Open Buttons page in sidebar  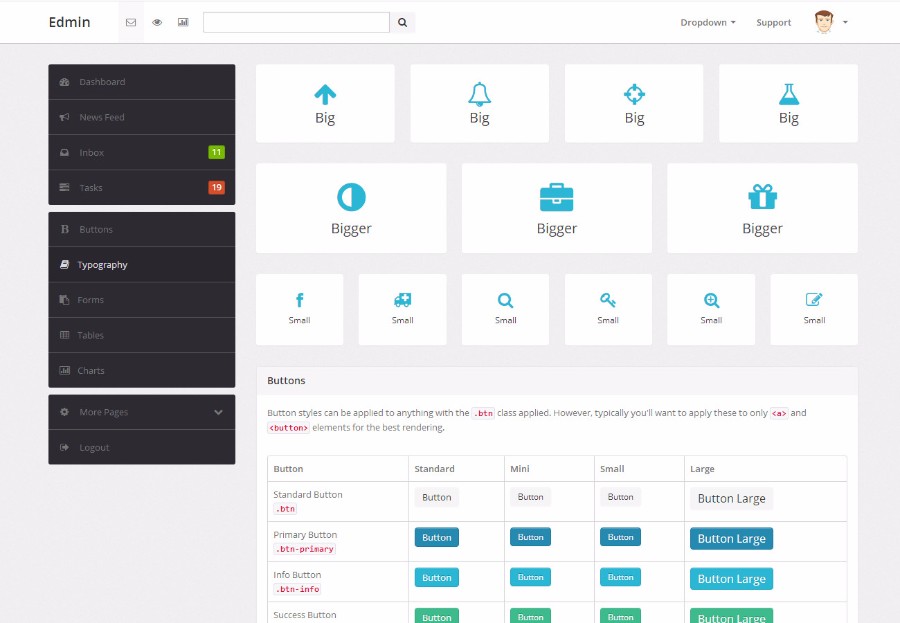142,229
